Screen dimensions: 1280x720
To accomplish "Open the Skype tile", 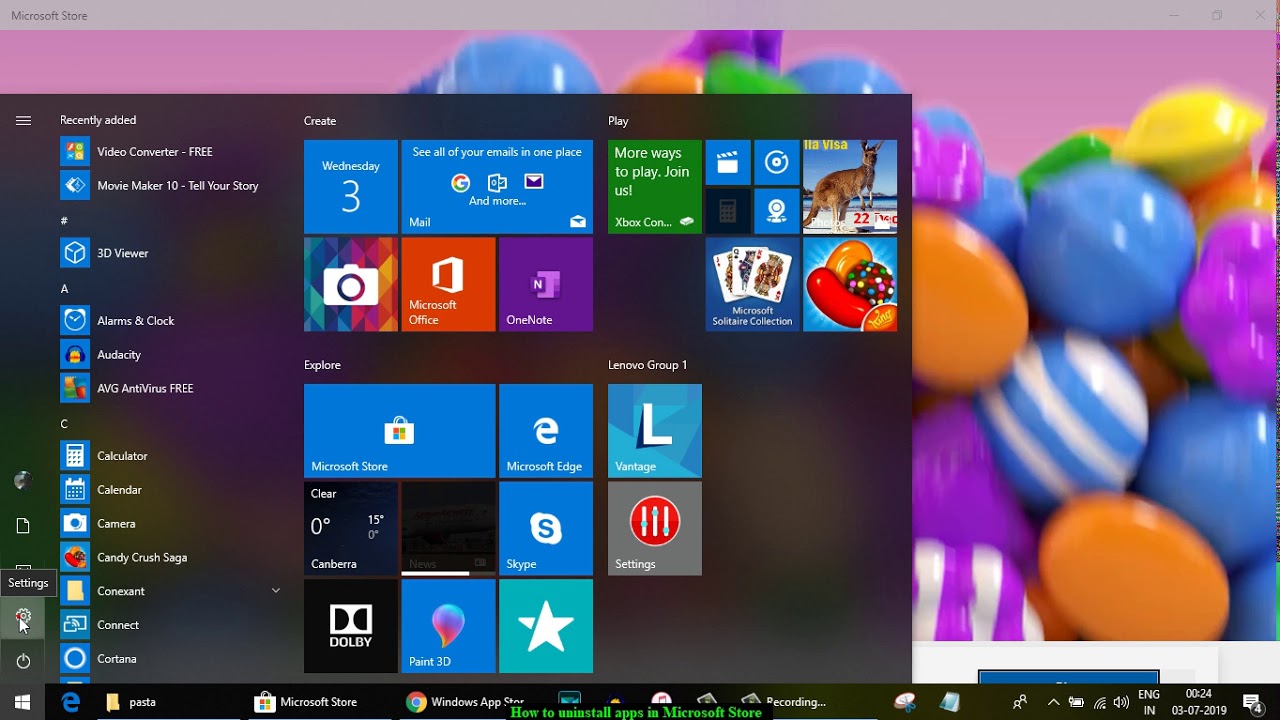I will 546,529.
